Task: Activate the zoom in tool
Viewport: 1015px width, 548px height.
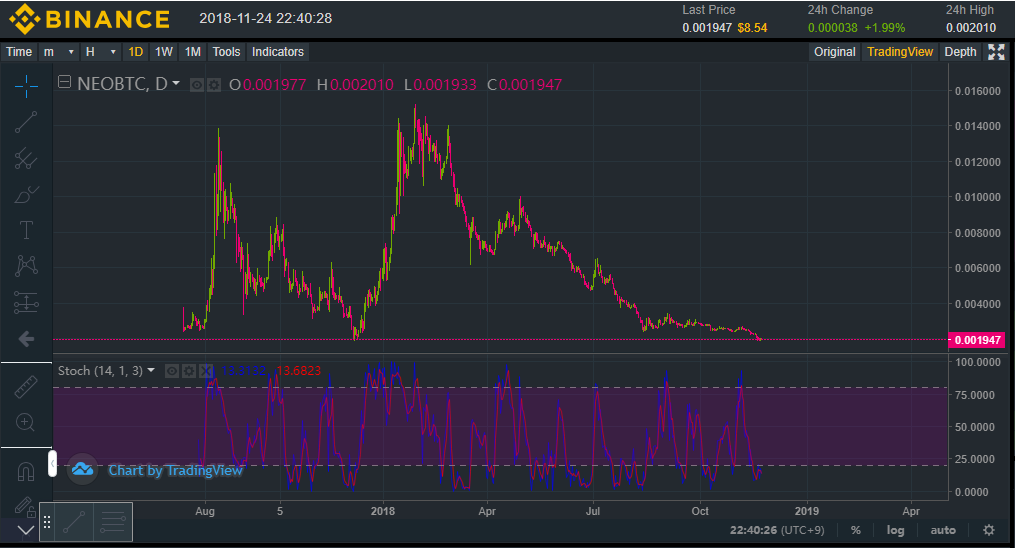Action: 26,423
